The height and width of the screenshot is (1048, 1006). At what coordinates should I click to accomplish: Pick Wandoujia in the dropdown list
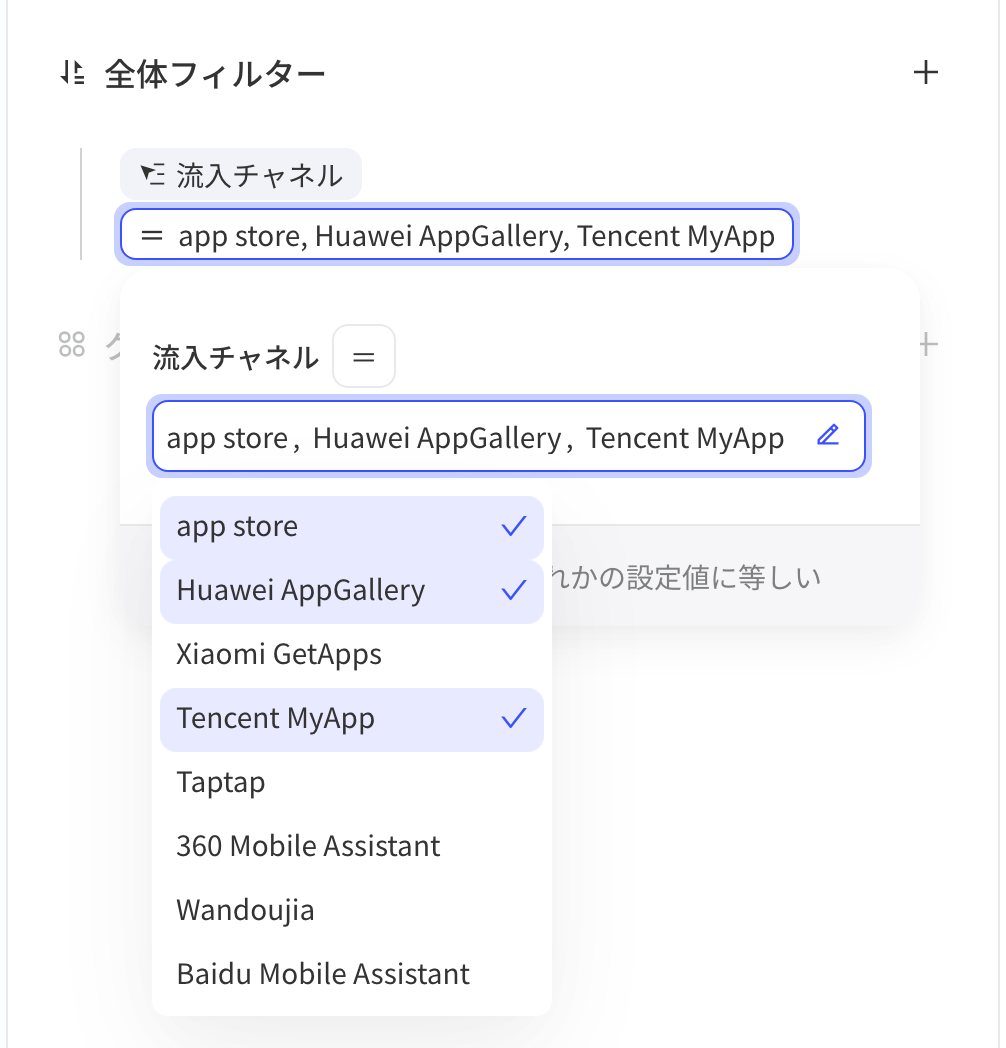pyautogui.click(x=352, y=911)
